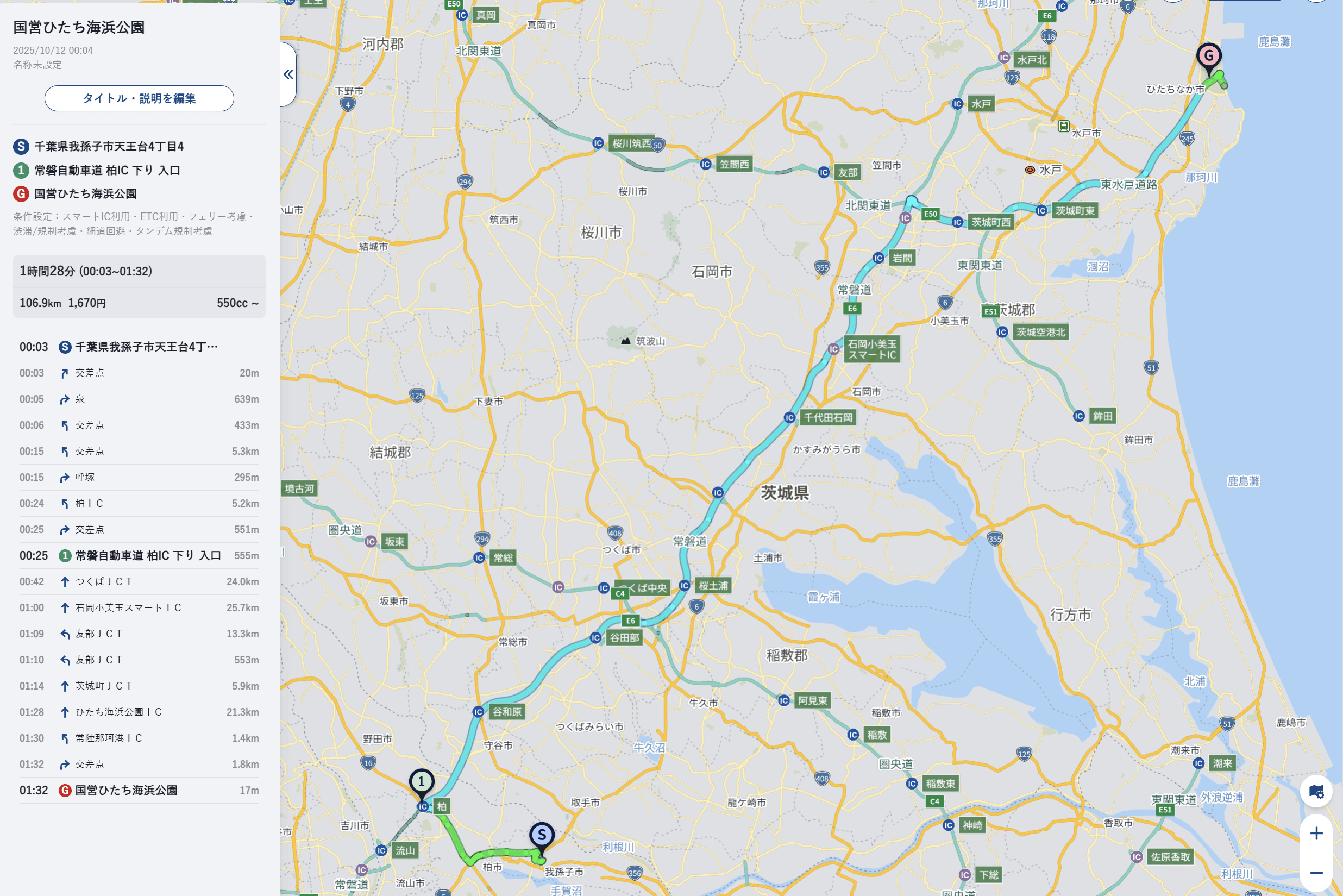1343x896 pixels.
Task: Collapse the route side panel
Action: (x=288, y=74)
